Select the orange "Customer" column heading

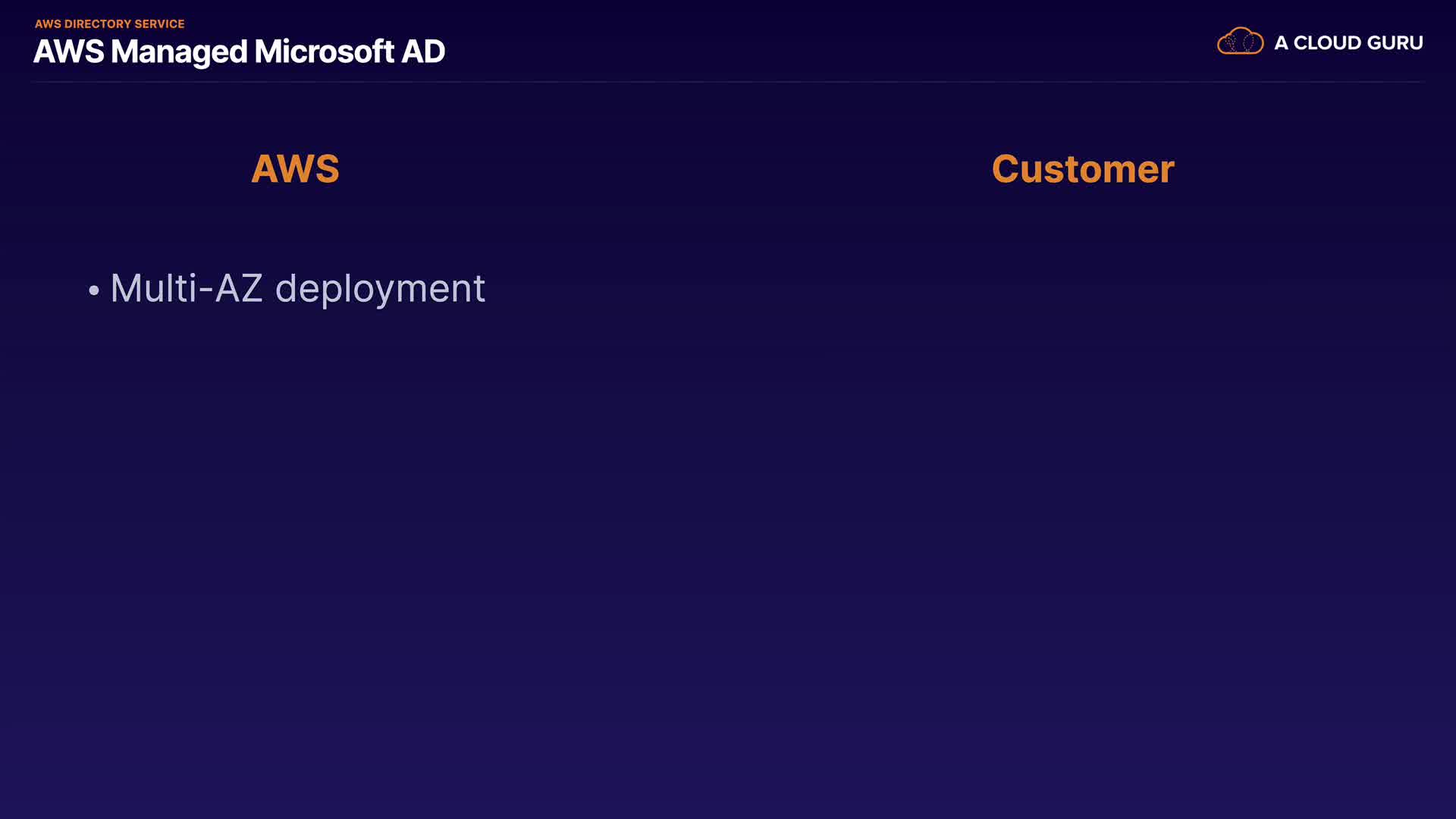(1083, 168)
